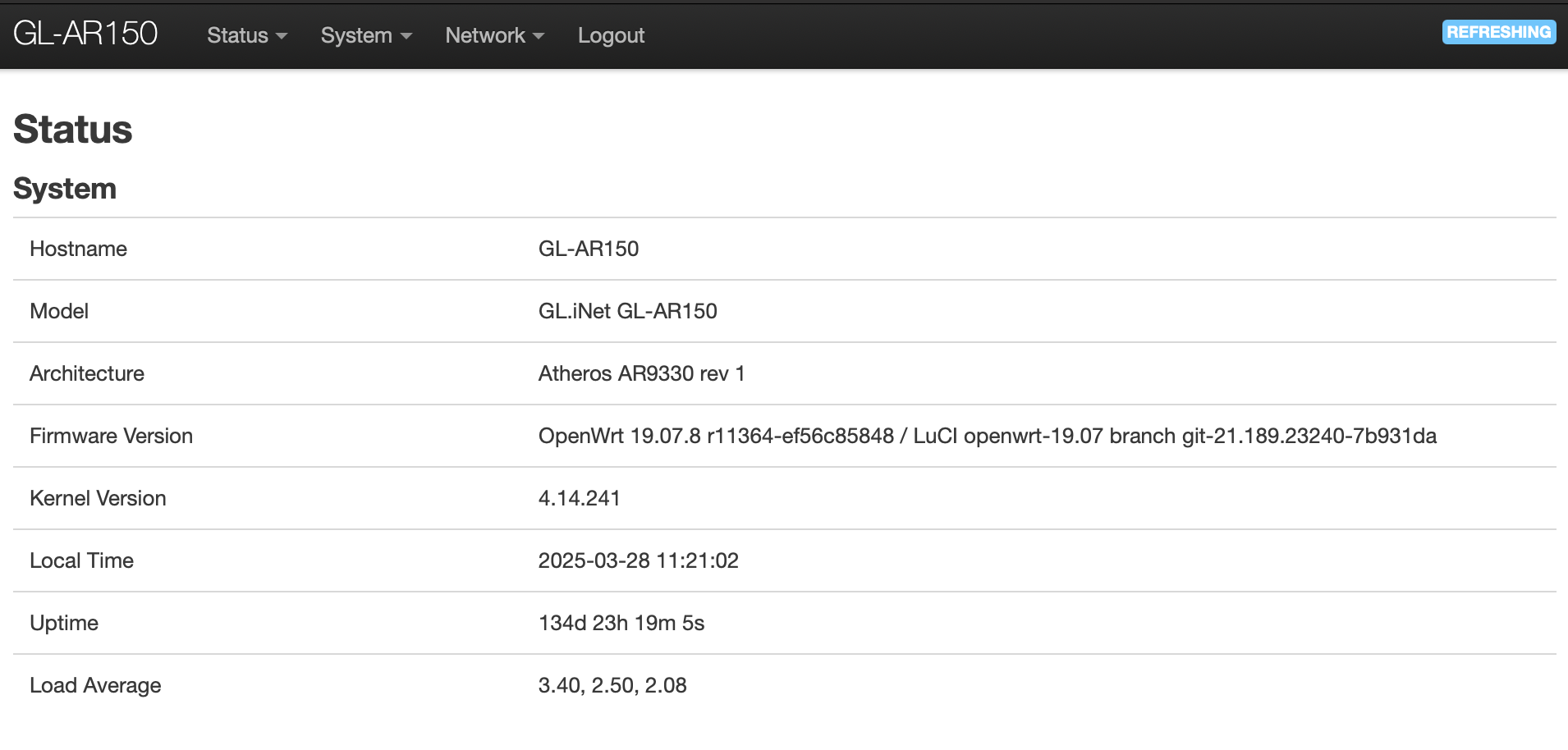
Task: Click the Hostname row label
Action: point(78,249)
